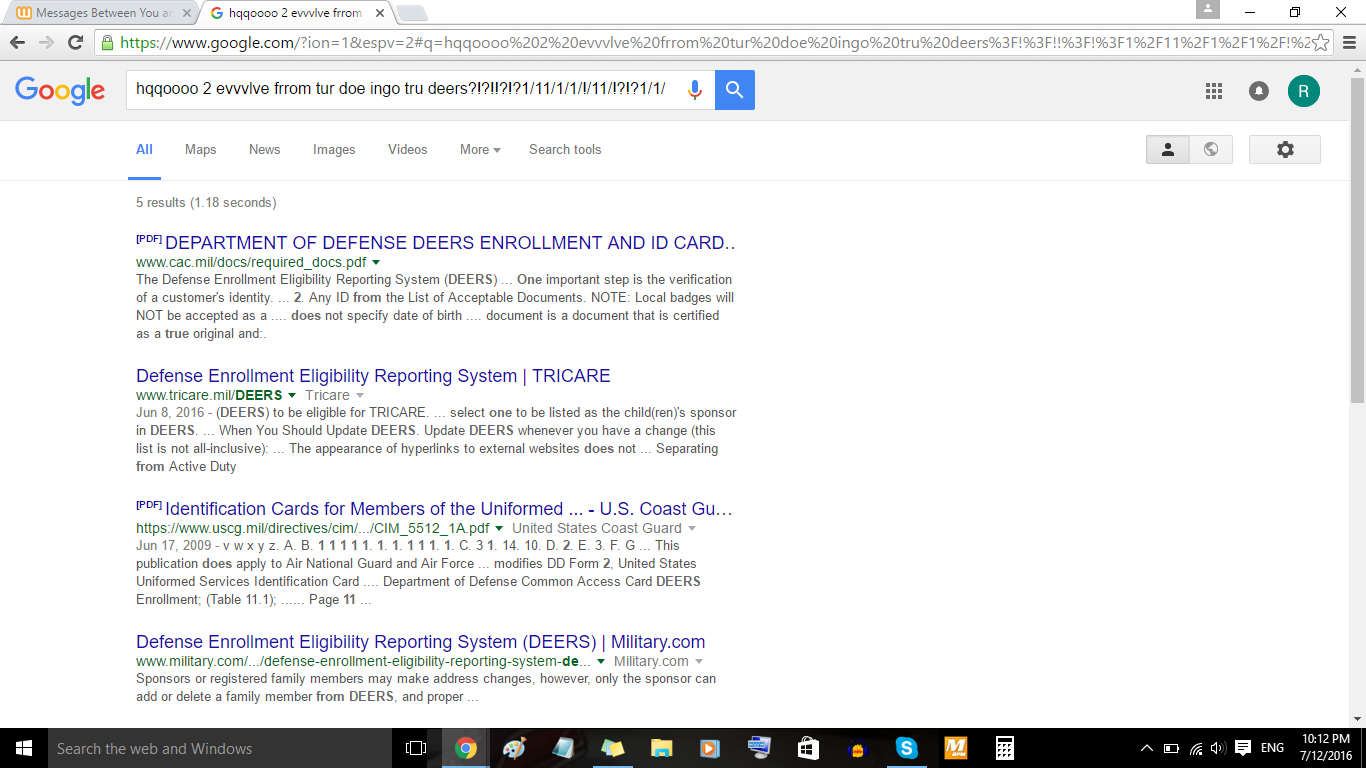Screen dimensions: 1366x768
Task: Select the All results tab
Action: (x=144, y=149)
